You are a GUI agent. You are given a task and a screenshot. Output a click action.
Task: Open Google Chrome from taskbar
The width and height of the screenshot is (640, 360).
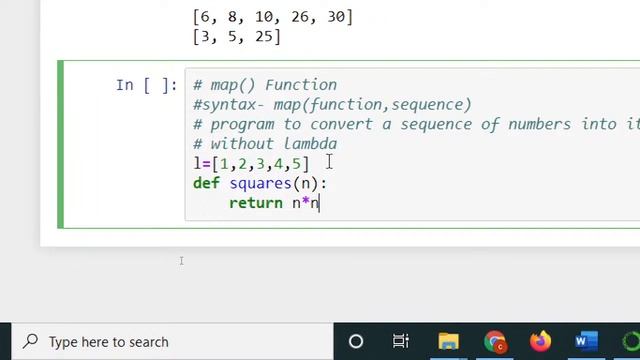click(x=495, y=341)
